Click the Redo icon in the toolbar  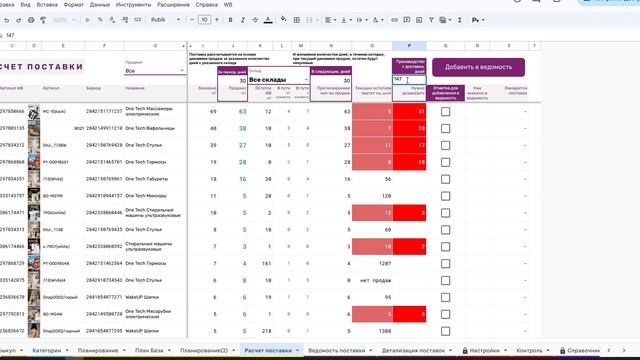click(18, 20)
